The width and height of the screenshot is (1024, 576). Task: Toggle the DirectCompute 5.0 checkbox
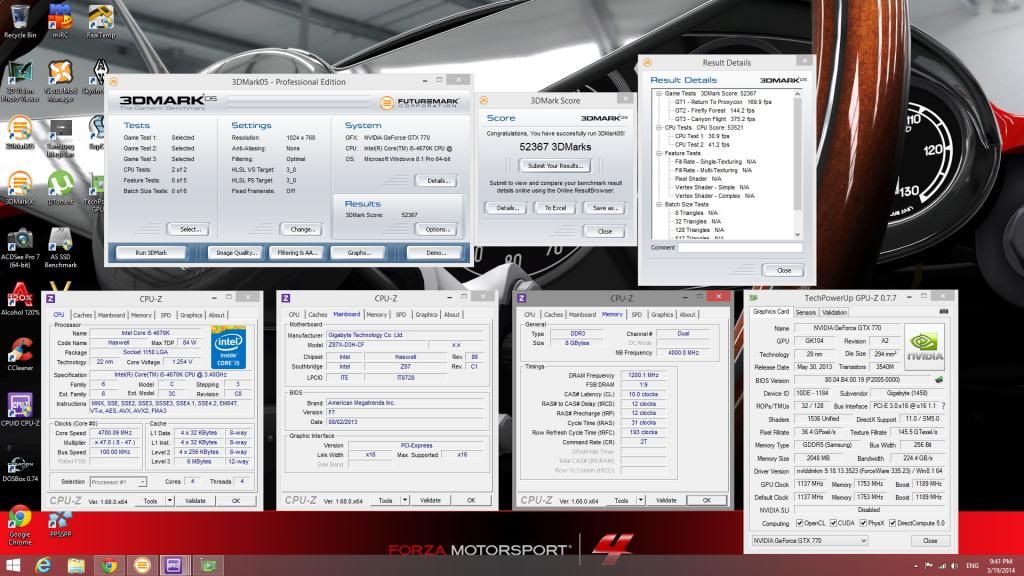pyautogui.click(x=892, y=523)
